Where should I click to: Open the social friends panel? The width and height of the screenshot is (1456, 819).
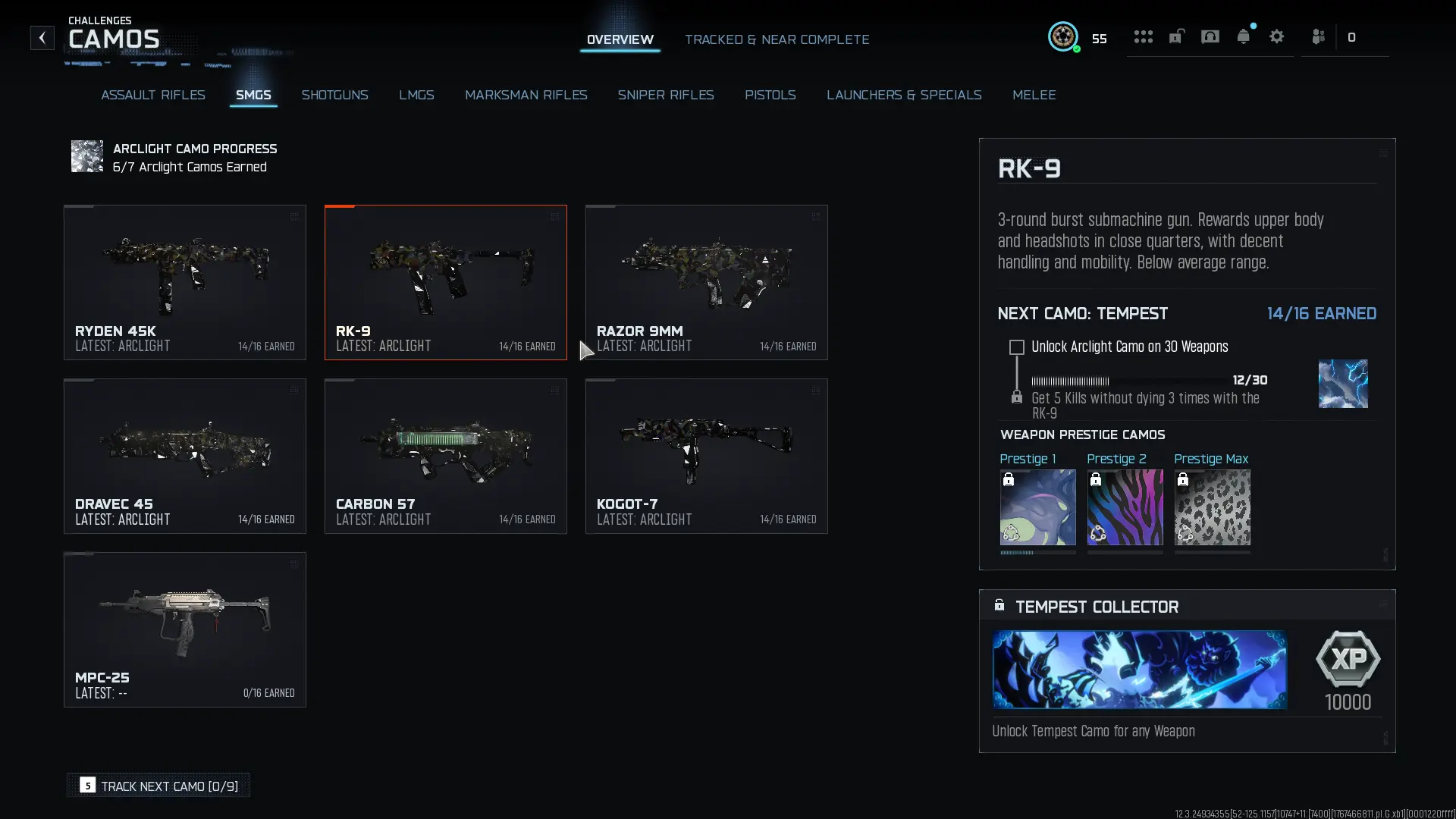coord(1318,36)
